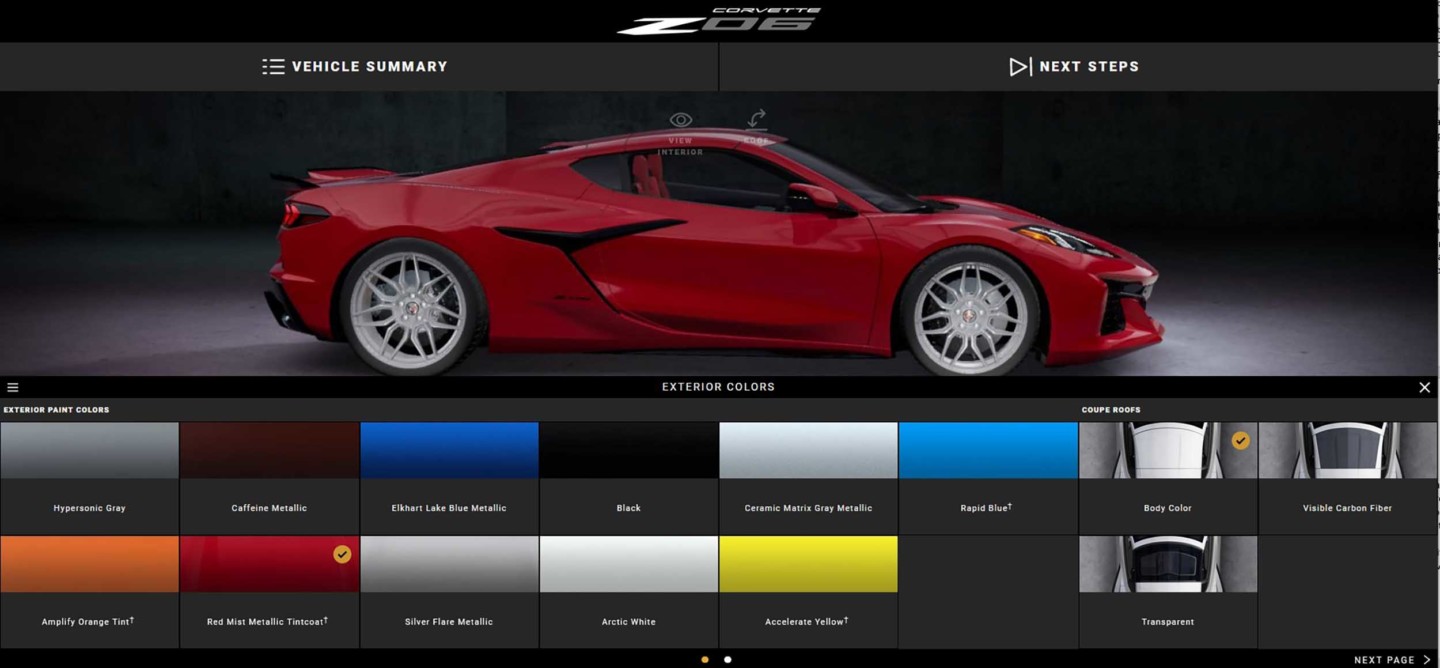Advance with the Next Page link
The height and width of the screenshot is (668, 1440).
pos(1393,660)
